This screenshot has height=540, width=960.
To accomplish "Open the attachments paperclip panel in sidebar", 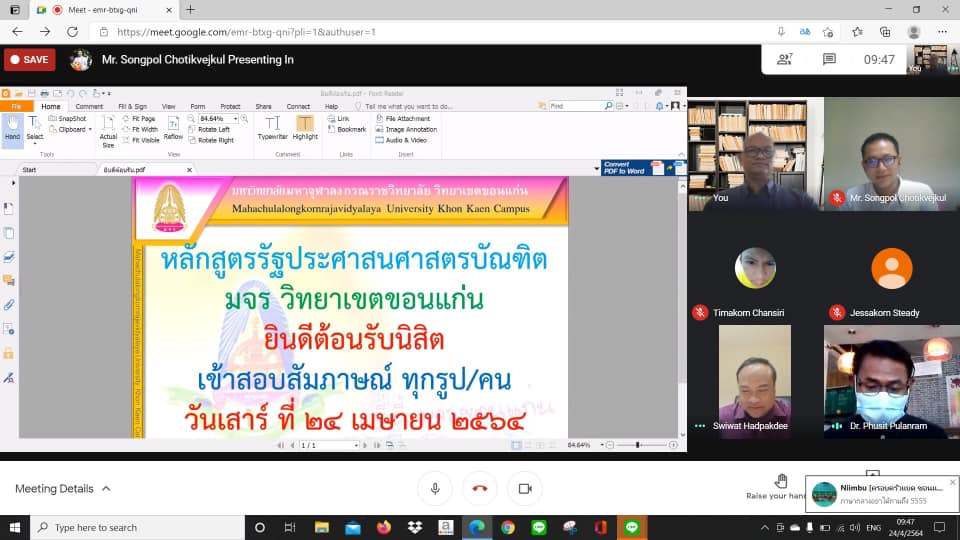I will pyautogui.click(x=9, y=305).
